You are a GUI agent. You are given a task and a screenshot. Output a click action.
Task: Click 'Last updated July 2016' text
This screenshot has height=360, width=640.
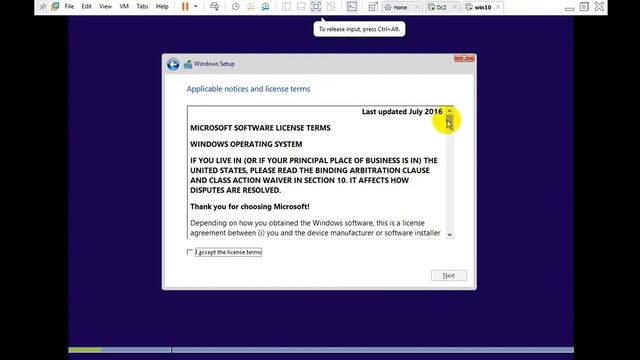coord(402,111)
